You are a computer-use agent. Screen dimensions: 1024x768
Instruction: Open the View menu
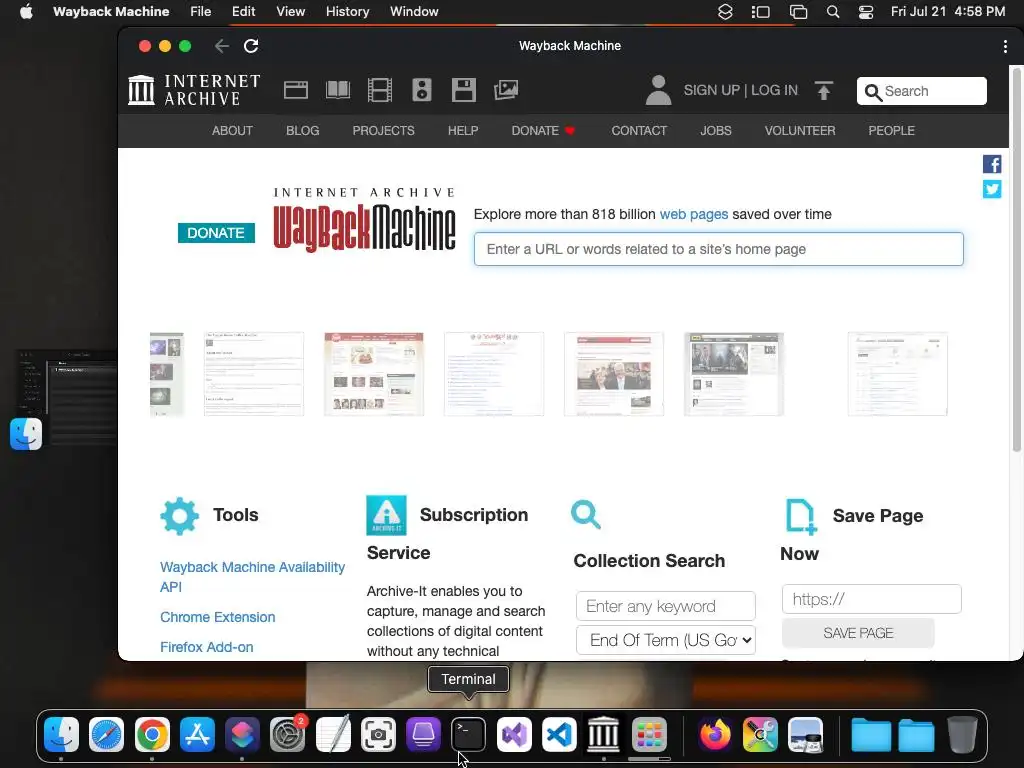coord(291,12)
